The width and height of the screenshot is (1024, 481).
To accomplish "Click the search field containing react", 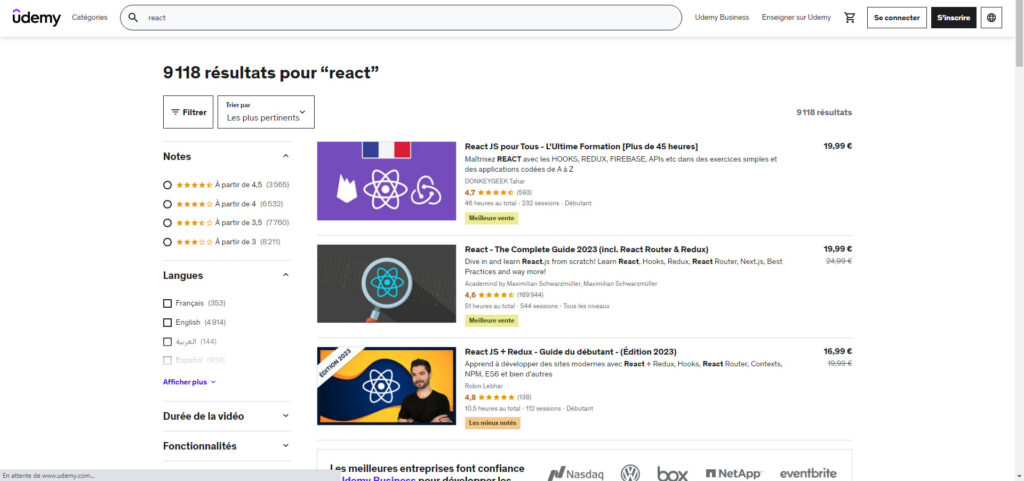I will (x=400, y=18).
